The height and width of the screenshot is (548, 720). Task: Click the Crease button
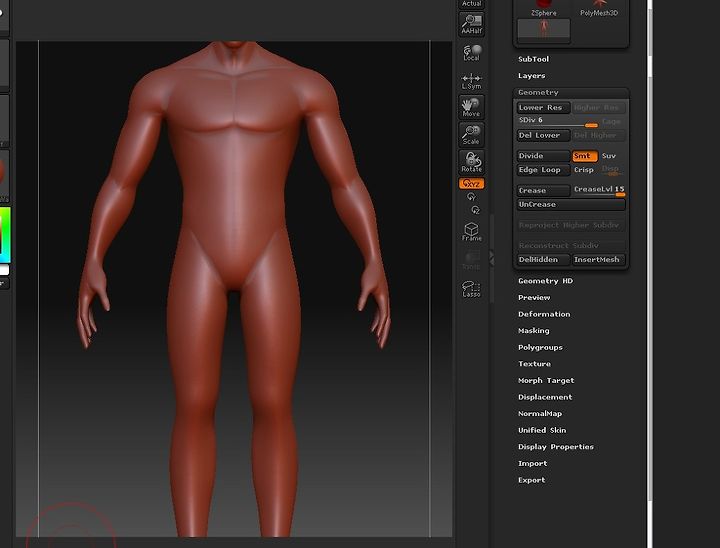(543, 190)
